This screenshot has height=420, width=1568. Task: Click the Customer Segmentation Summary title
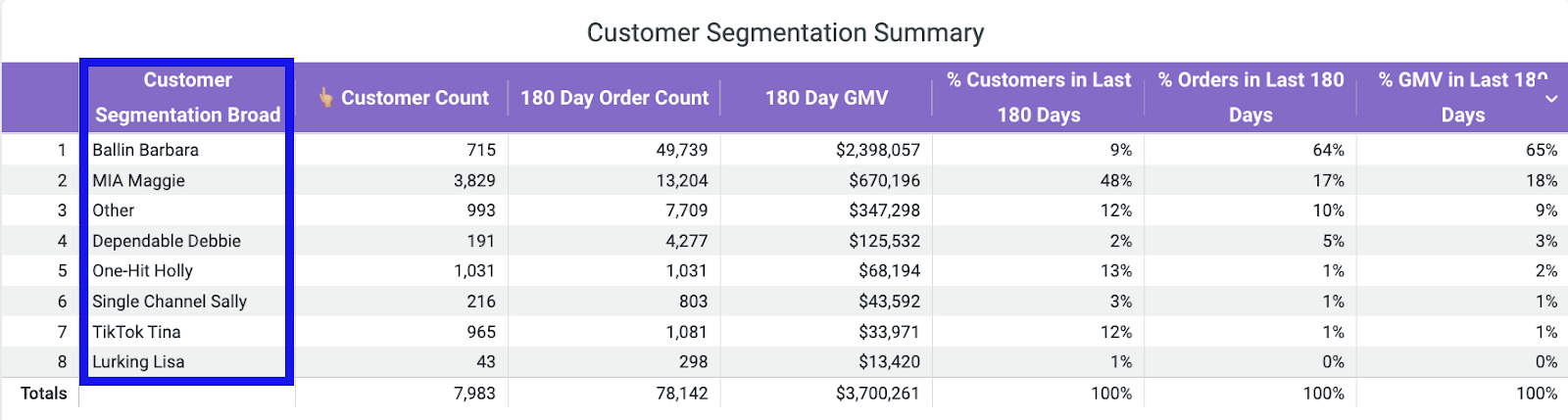pyautogui.click(x=785, y=32)
